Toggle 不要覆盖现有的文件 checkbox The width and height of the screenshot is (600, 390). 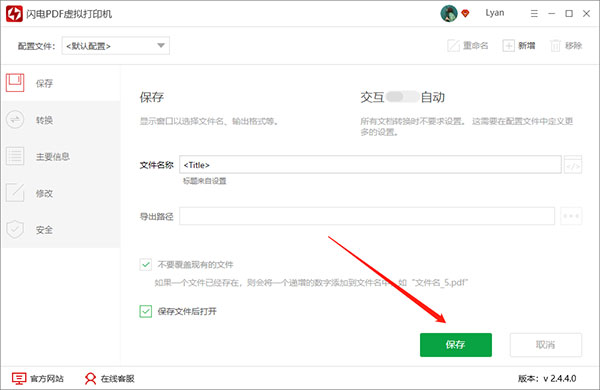pos(145,264)
